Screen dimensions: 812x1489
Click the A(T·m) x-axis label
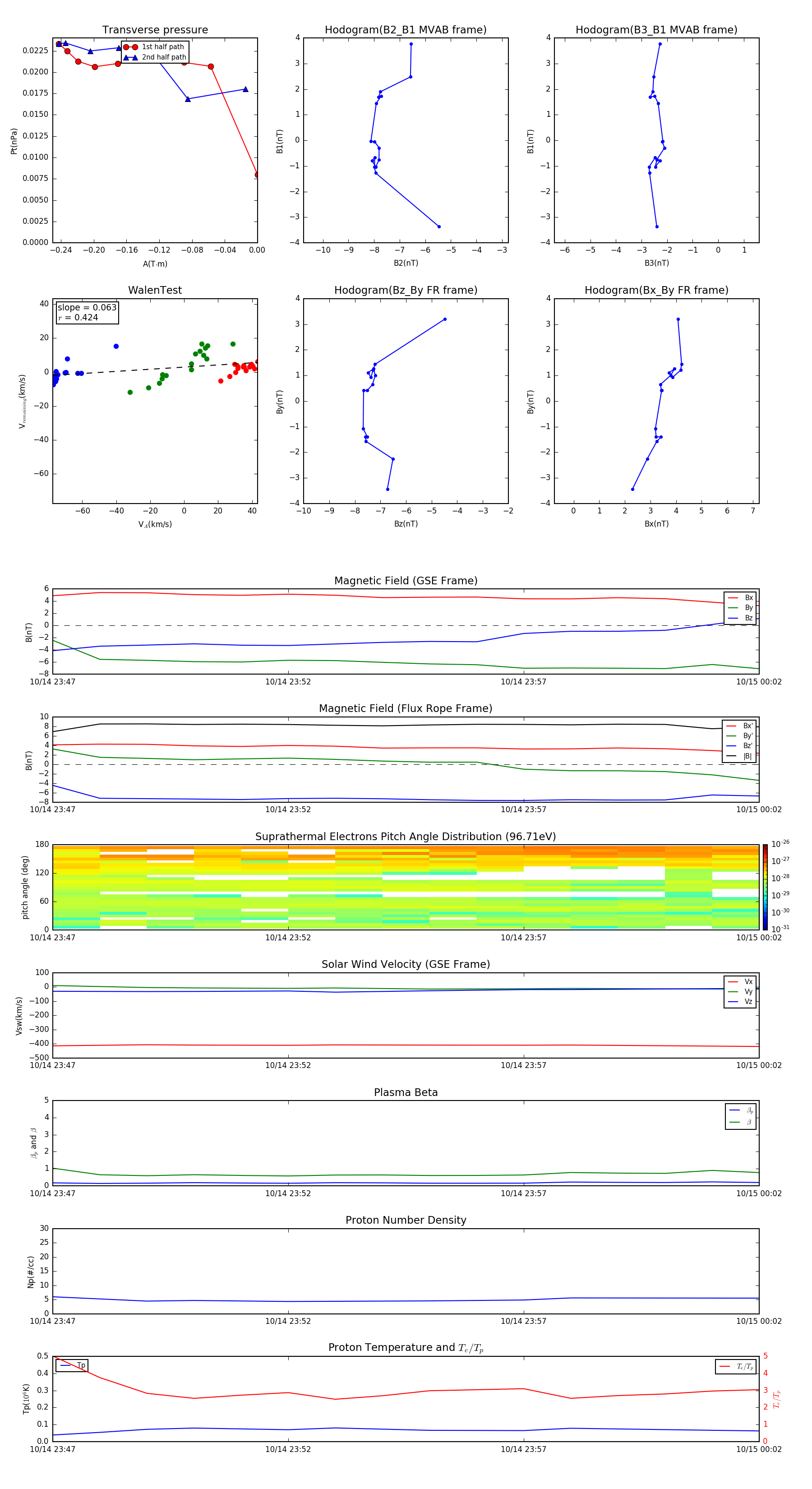155,264
